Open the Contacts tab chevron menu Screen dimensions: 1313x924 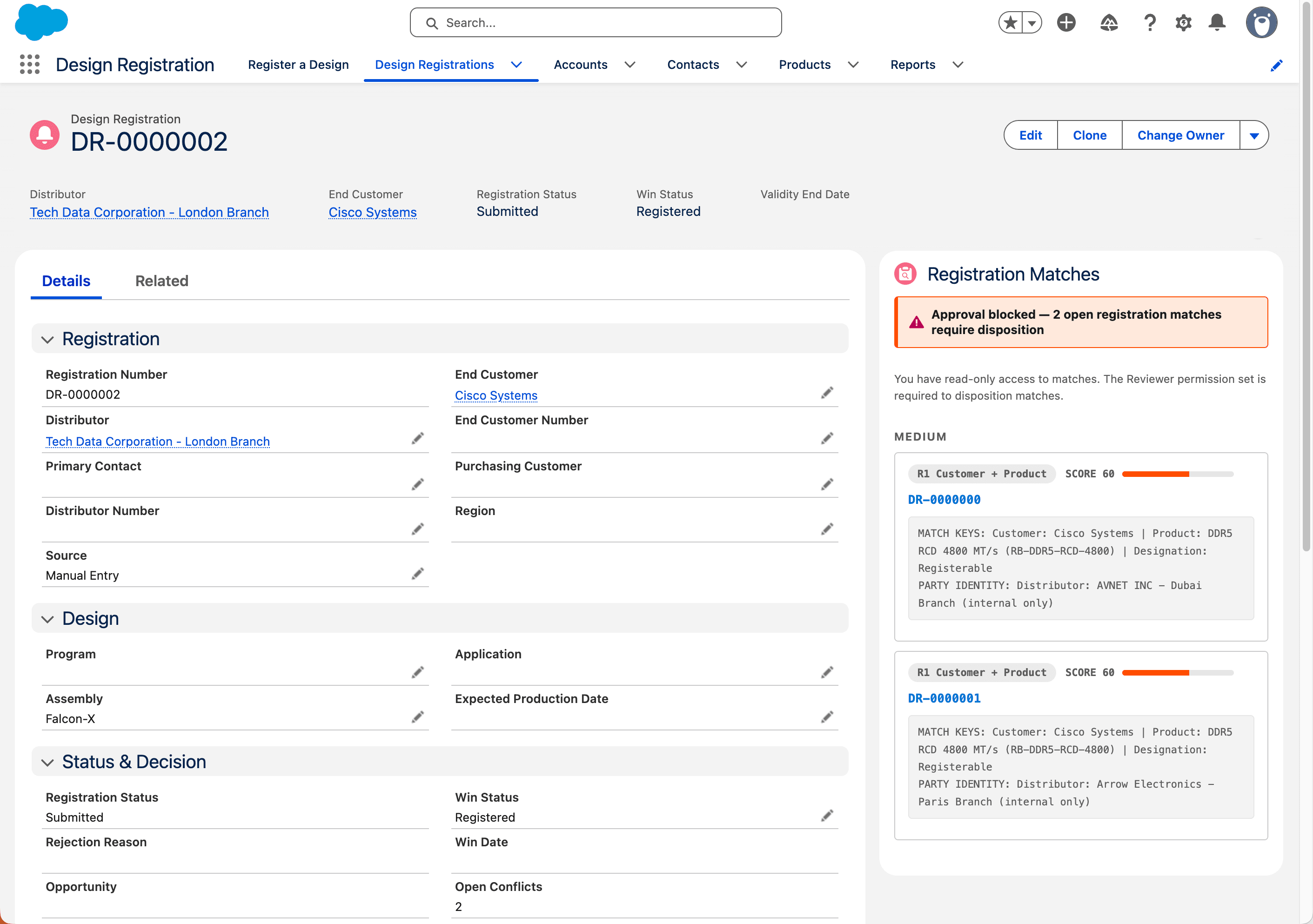[741, 65]
